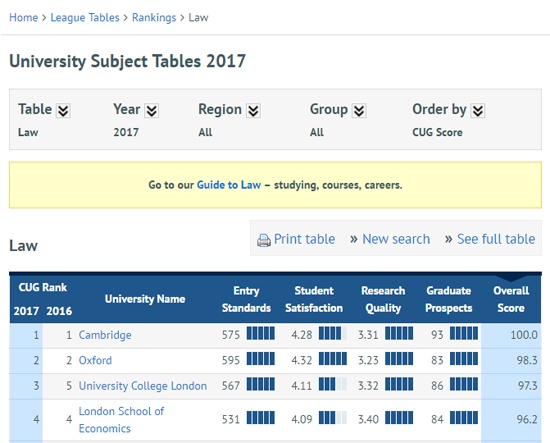This screenshot has height=443, width=550.
Task: Sort by Entry Standards column header
Action: pyautogui.click(x=246, y=299)
